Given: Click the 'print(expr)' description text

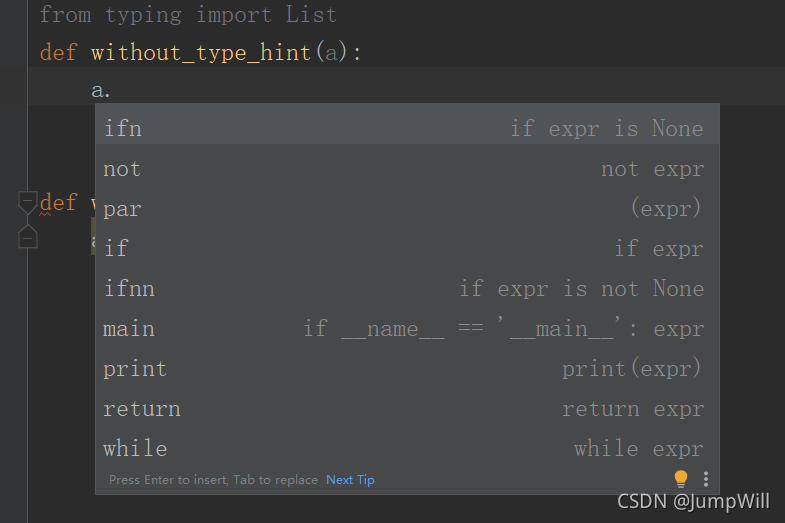Looking at the screenshot, I should tap(631, 369).
